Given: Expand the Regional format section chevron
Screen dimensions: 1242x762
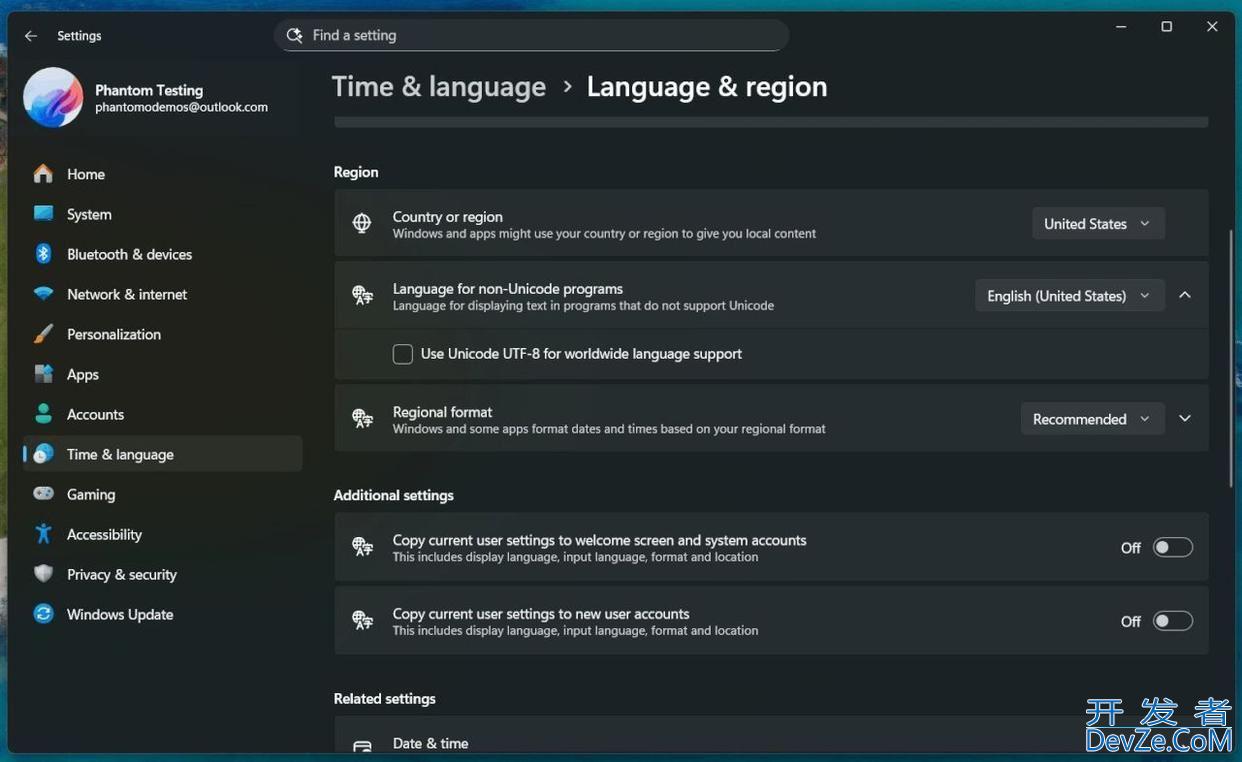Looking at the screenshot, I should [1185, 419].
